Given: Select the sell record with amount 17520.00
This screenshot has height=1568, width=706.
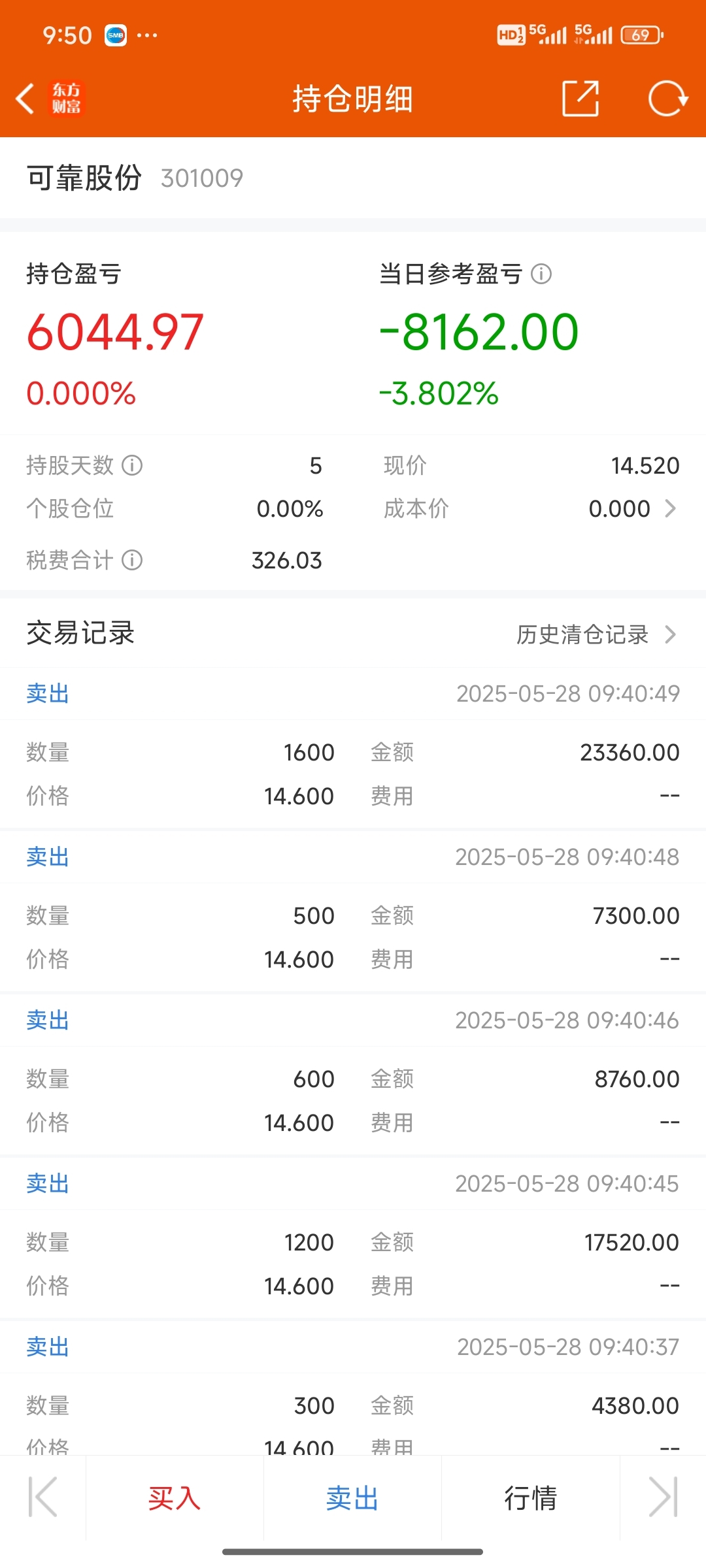Looking at the screenshot, I should point(353,1238).
